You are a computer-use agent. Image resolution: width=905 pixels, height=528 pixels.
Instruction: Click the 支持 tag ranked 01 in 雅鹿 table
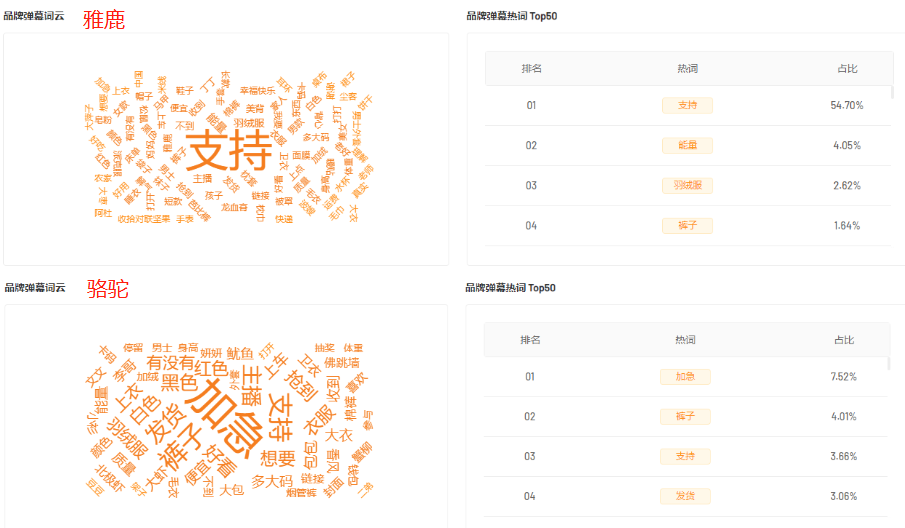point(687,106)
